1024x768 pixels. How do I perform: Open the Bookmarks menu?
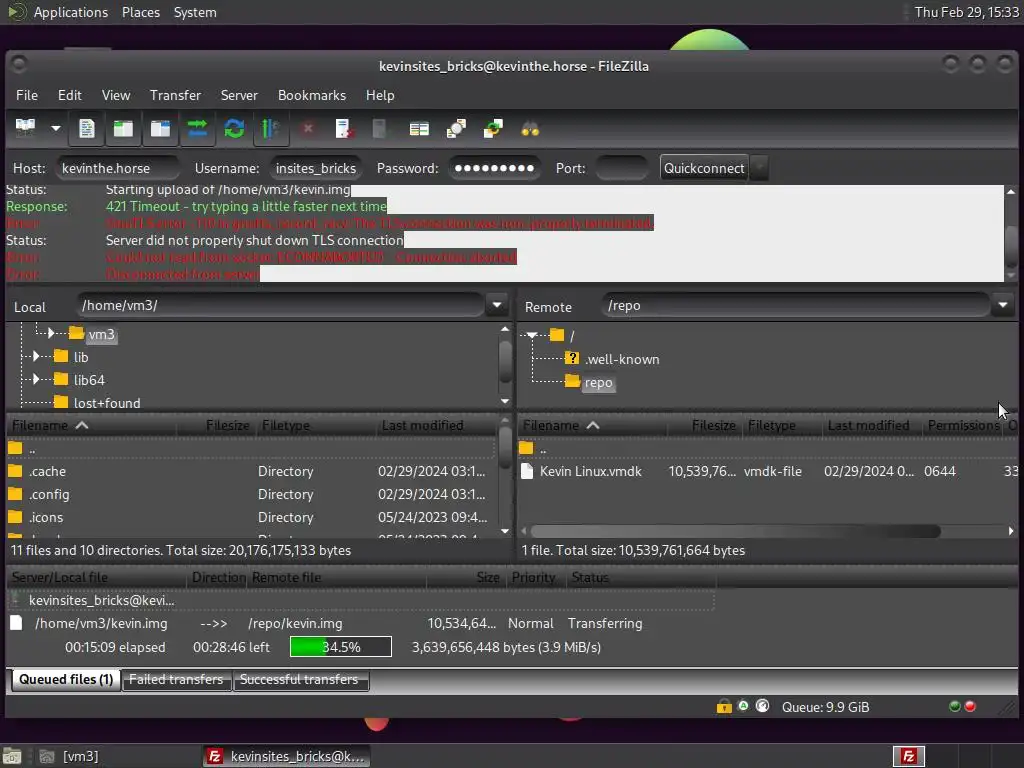(x=312, y=95)
